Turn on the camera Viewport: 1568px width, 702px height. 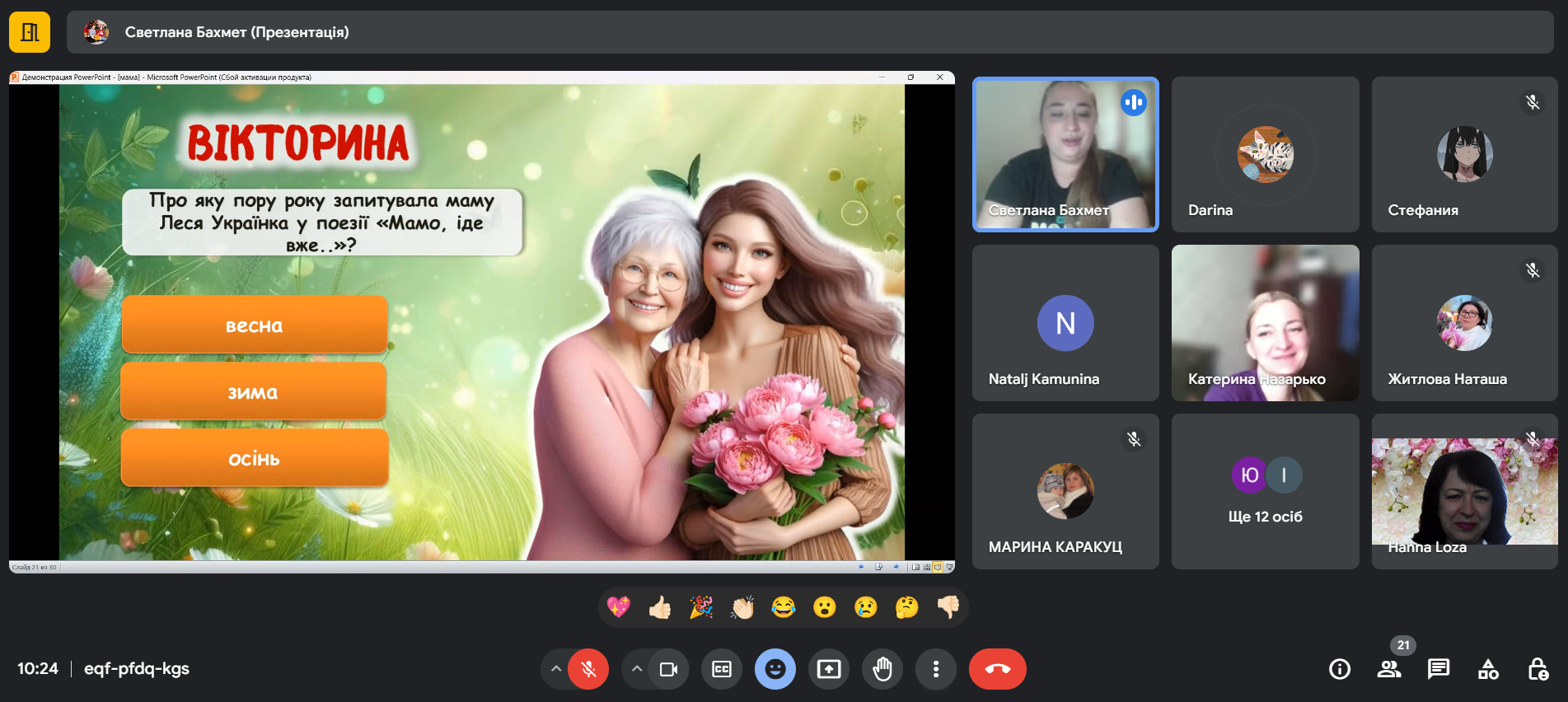tap(668, 669)
